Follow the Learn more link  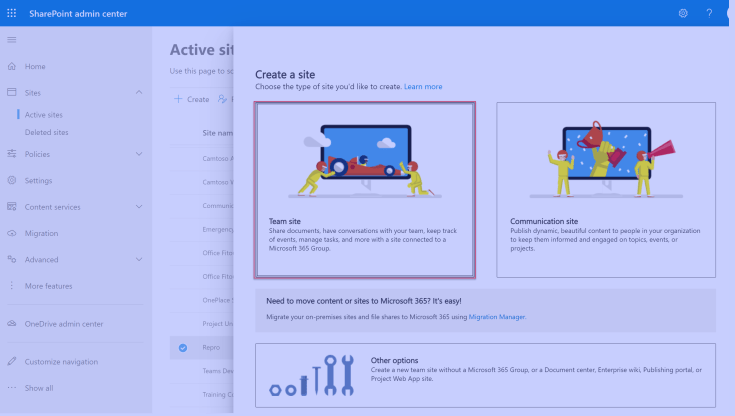click(x=423, y=87)
